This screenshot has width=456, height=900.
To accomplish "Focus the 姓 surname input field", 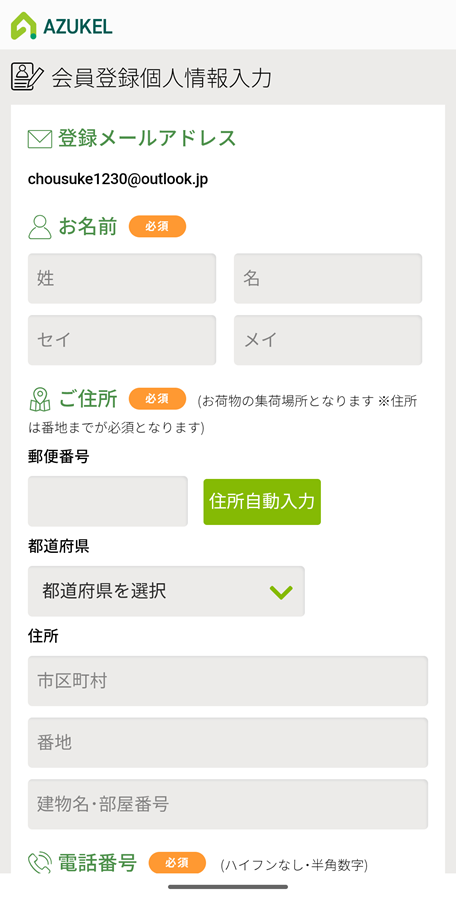I will pyautogui.click(x=122, y=278).
